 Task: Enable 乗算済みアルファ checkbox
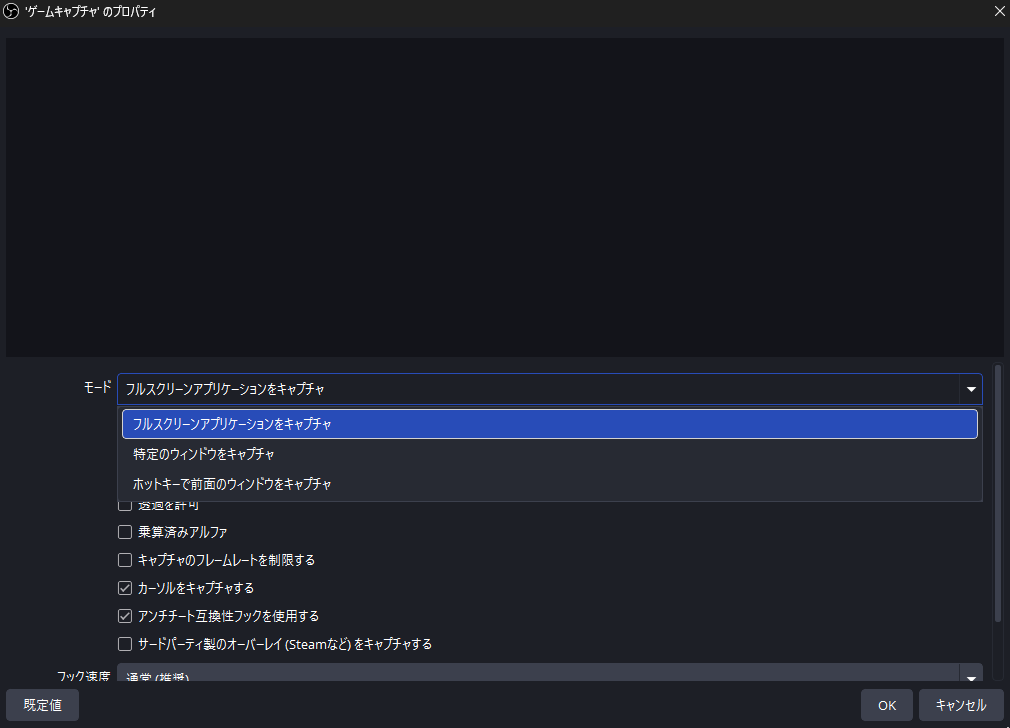[x=125, y=532]
